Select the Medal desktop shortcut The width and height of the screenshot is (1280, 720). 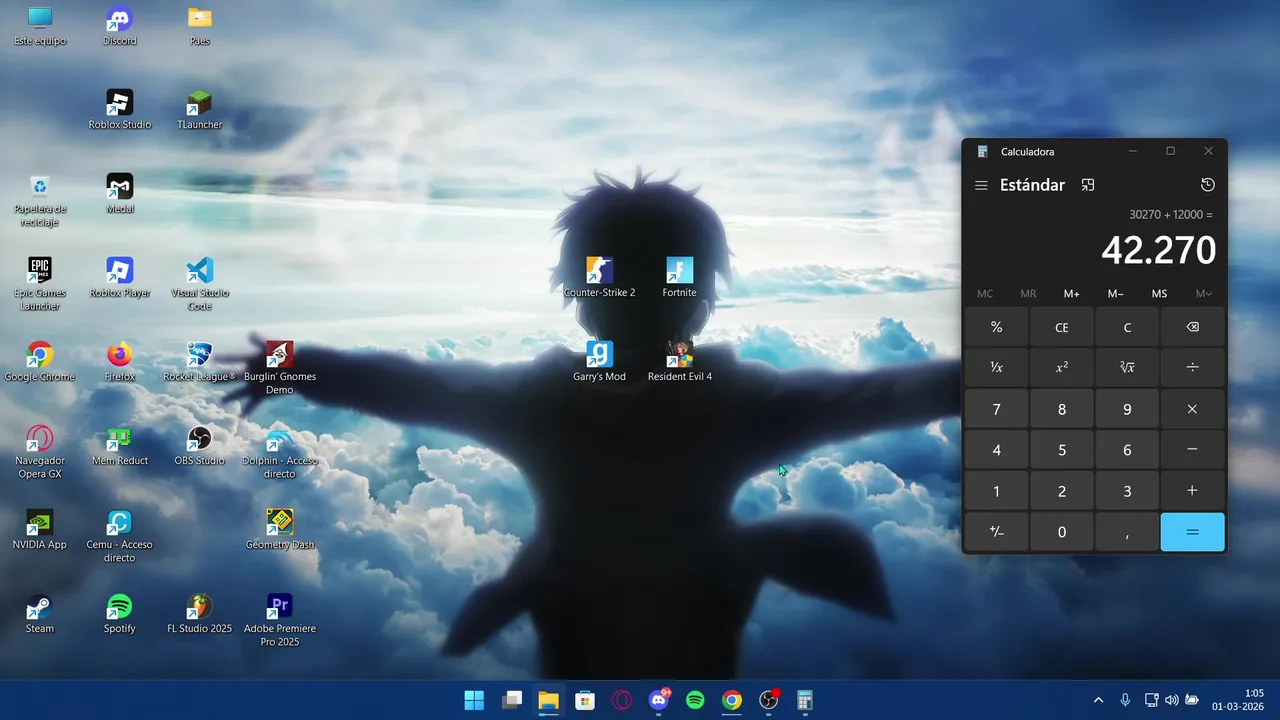coord(119,194)
